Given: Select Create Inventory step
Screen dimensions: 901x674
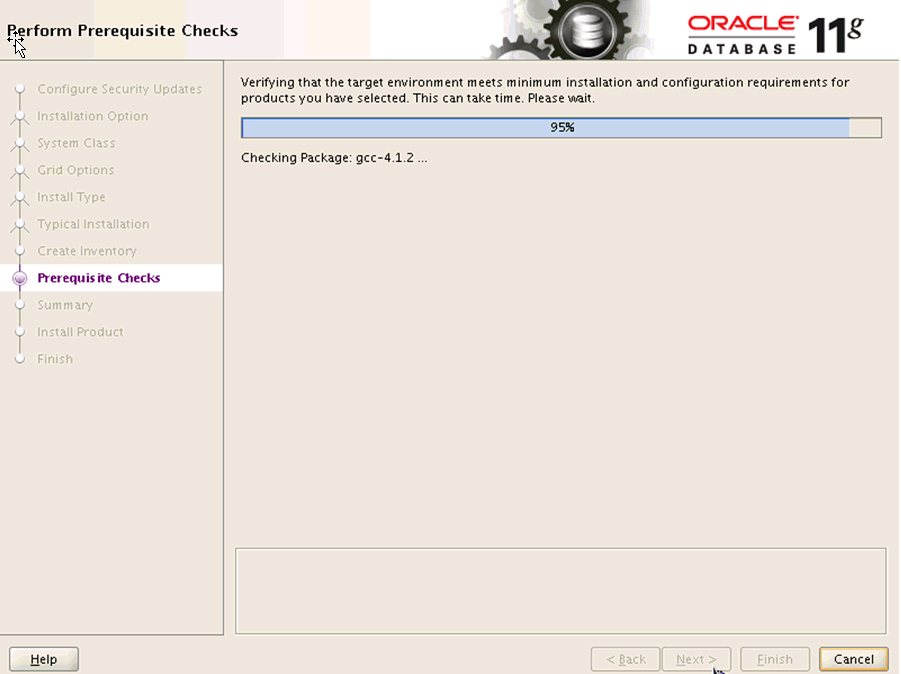Looking at the screenshot, I should click(x=87, y=251).
